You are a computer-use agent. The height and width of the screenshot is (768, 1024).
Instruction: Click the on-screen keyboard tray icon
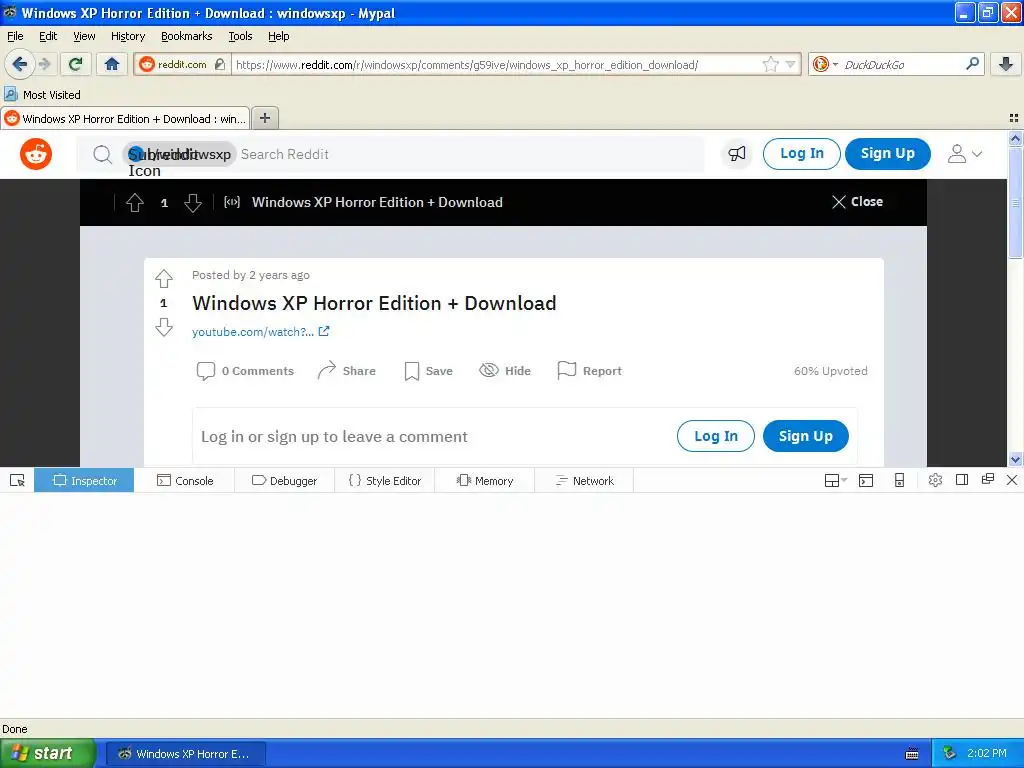click(x=912, y=754)
